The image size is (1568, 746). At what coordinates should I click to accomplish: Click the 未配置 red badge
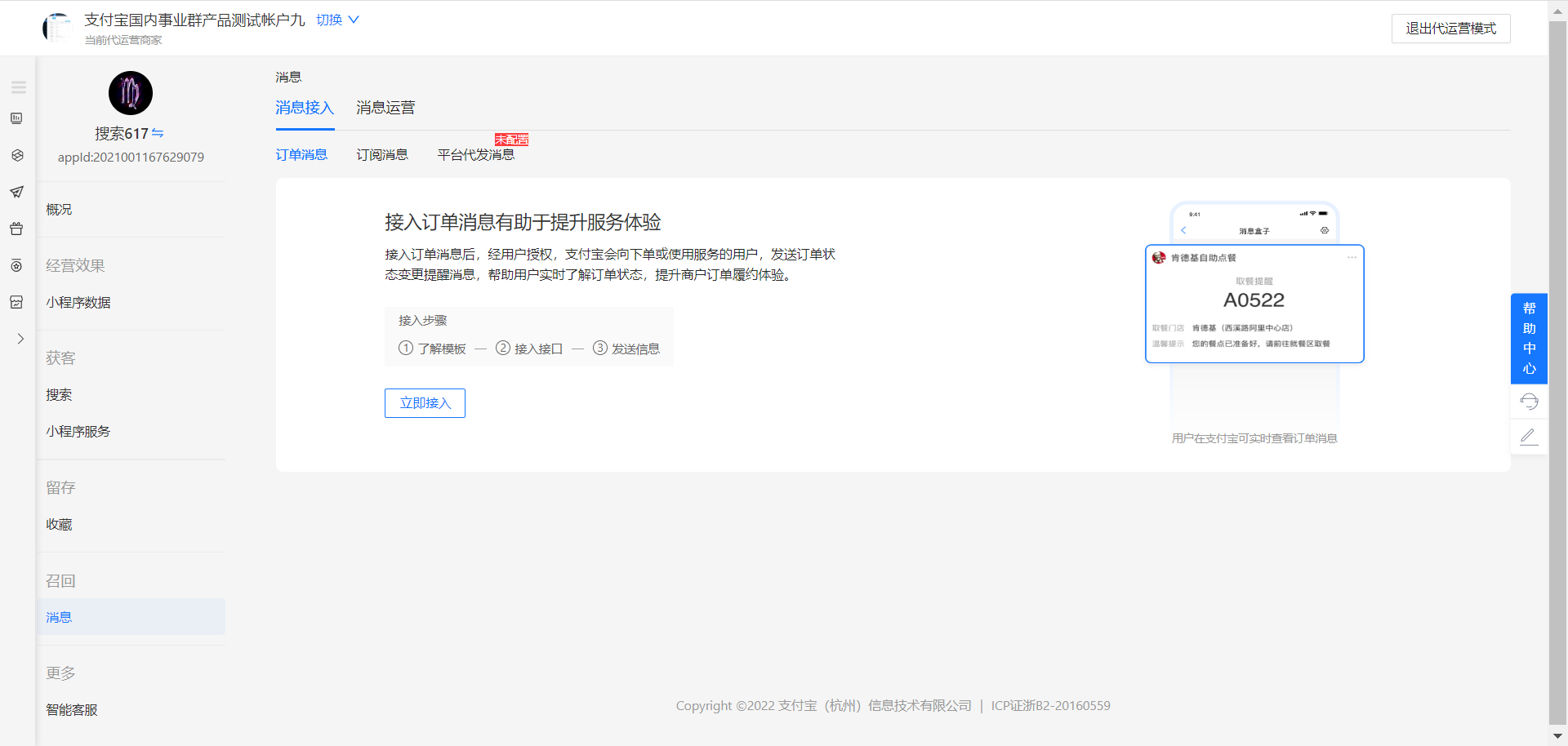(x=511, y=140)
